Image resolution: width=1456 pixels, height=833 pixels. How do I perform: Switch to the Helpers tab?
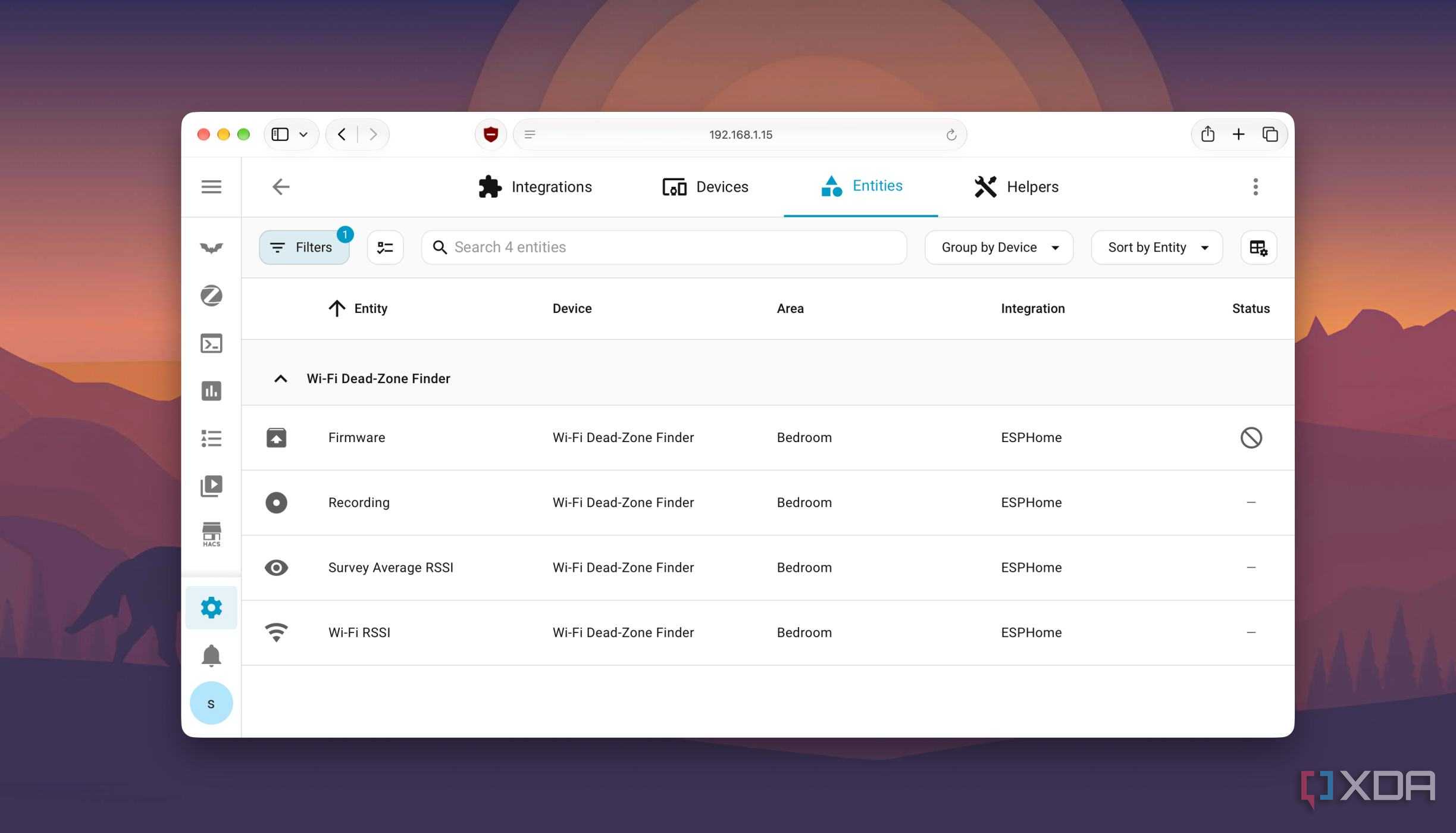1016,187
